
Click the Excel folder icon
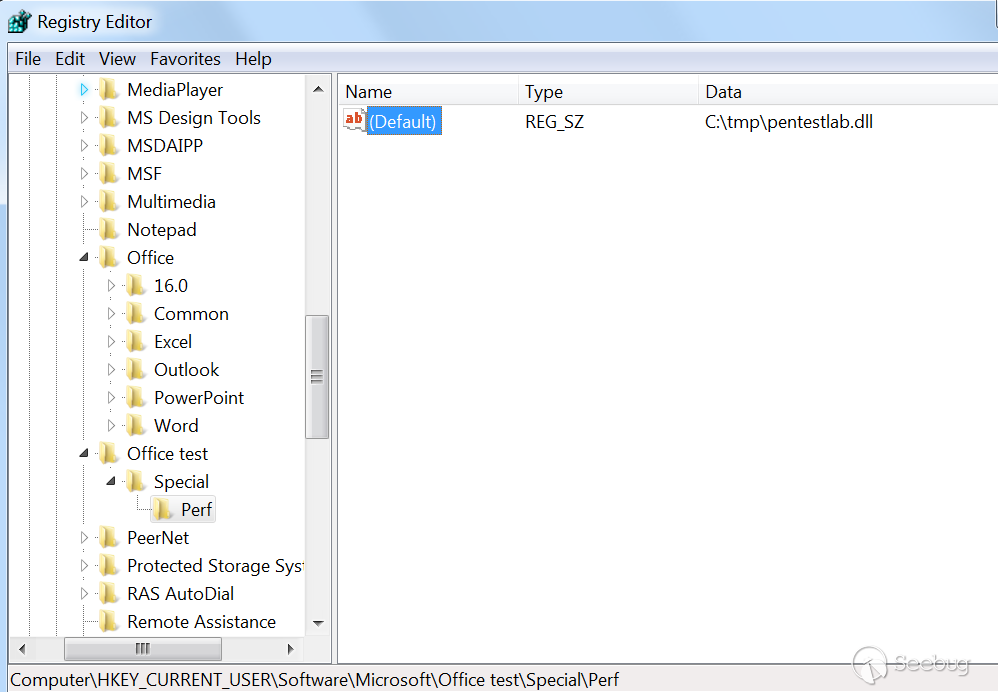click(136, 342)
